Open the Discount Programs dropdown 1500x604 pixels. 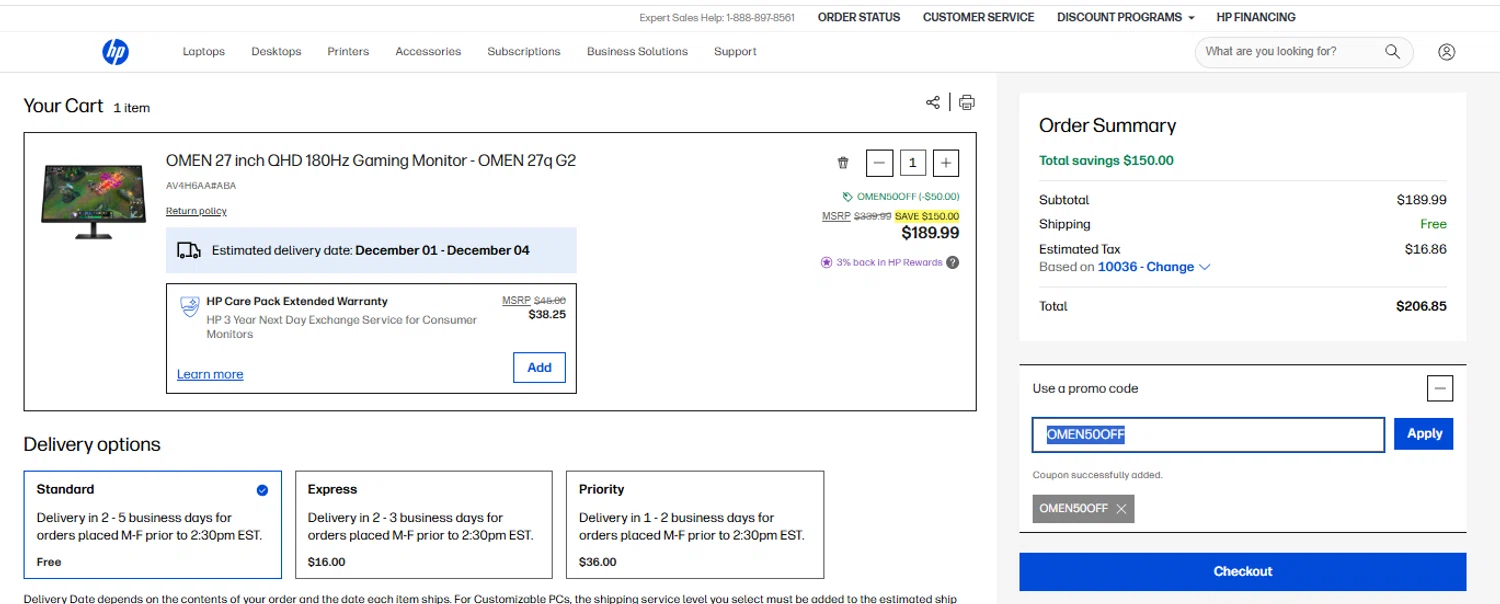(x=1126, y=17)
